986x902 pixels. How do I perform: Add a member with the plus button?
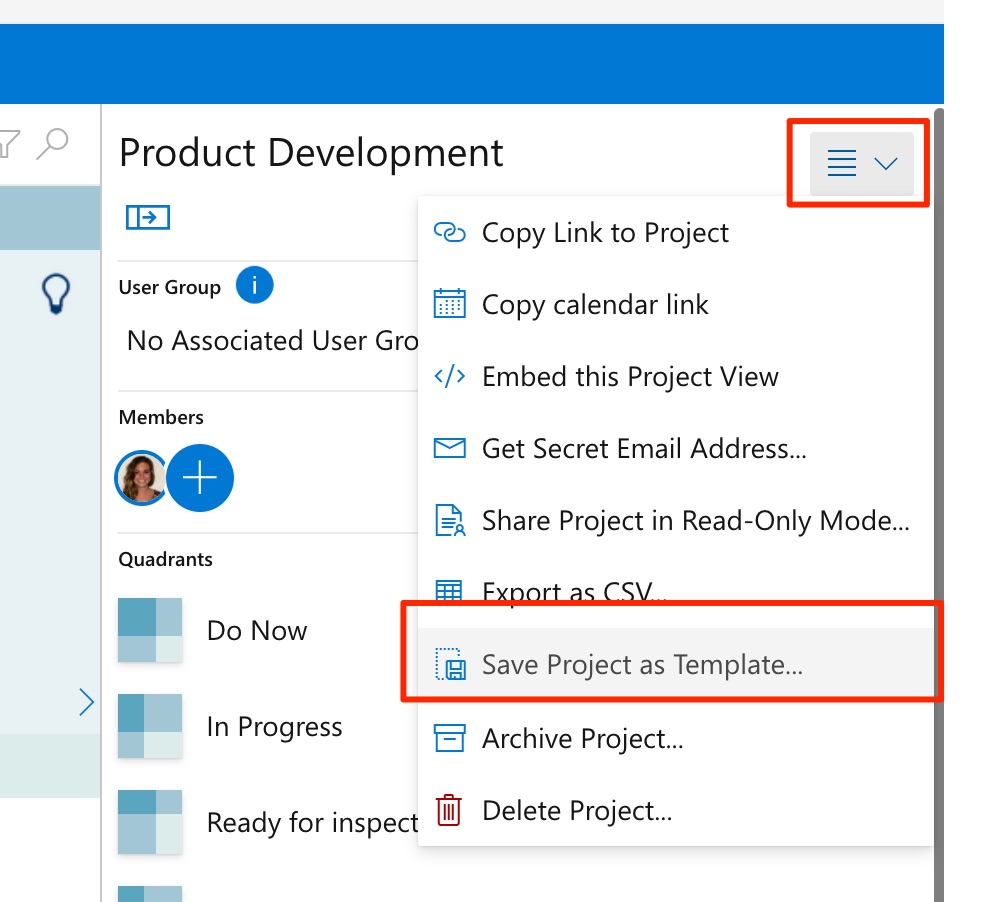pos(200,479)
